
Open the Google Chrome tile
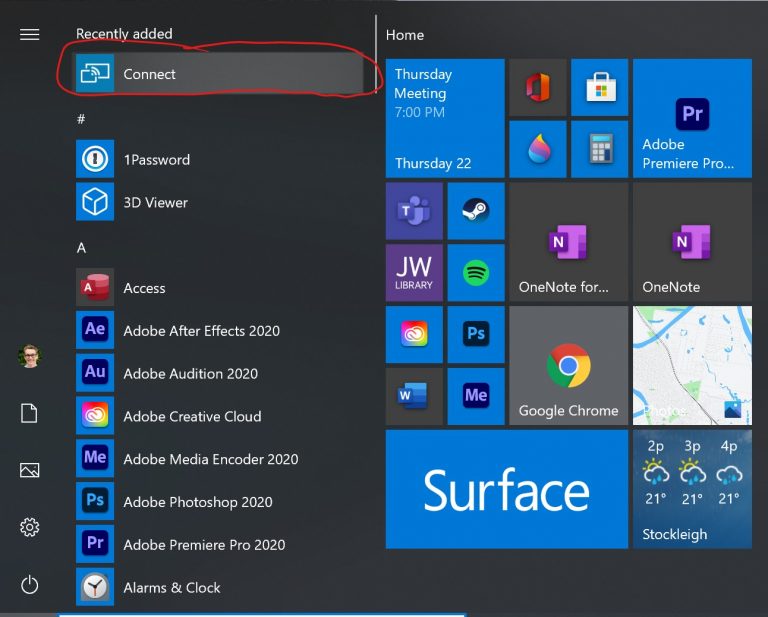pyautogui.click(x=569, y=365)
